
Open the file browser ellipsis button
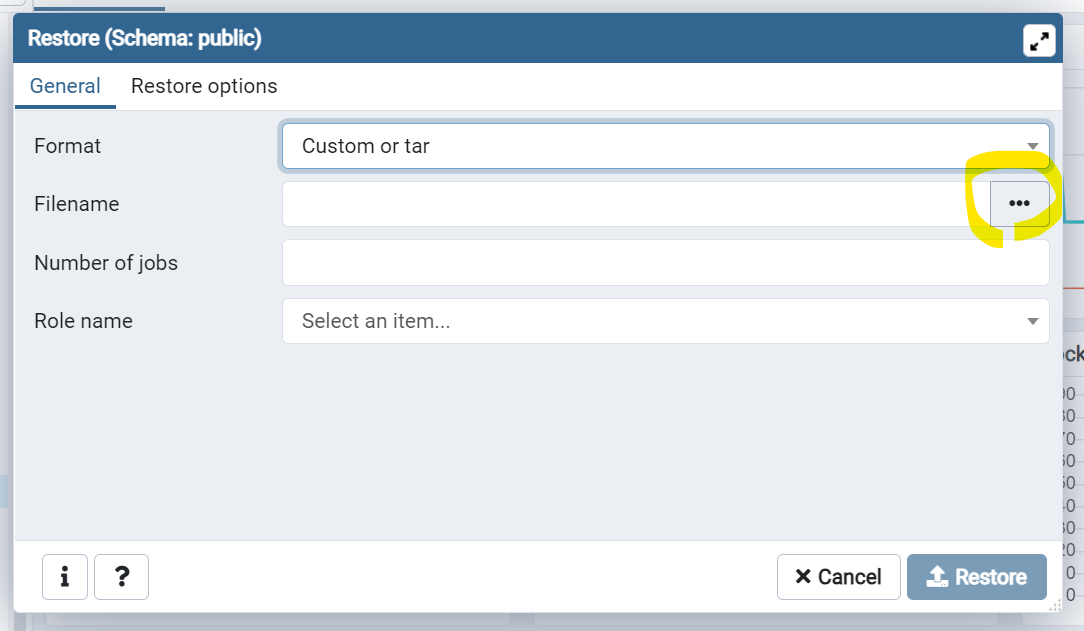[1019, 203]
